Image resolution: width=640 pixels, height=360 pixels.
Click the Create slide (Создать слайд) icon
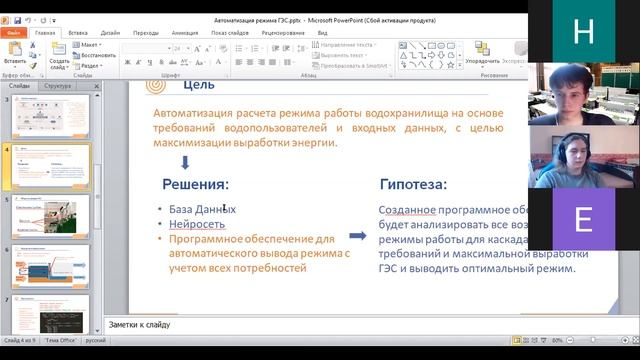59,49
